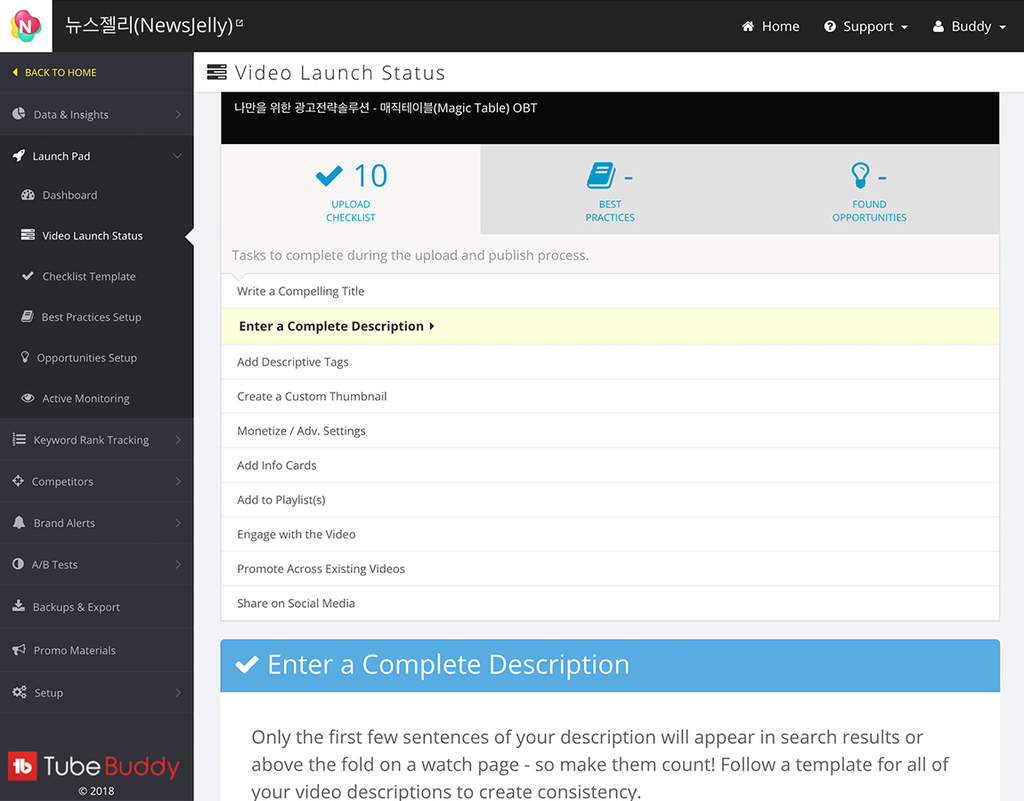The width and height of the screenshot is (1024, 801).
Task: Click the Best Practices Setup book icon
Action: tap(27, 316)
